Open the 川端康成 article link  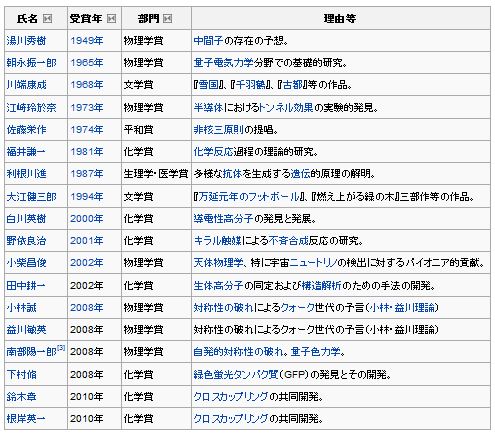(x=26, y=85)
